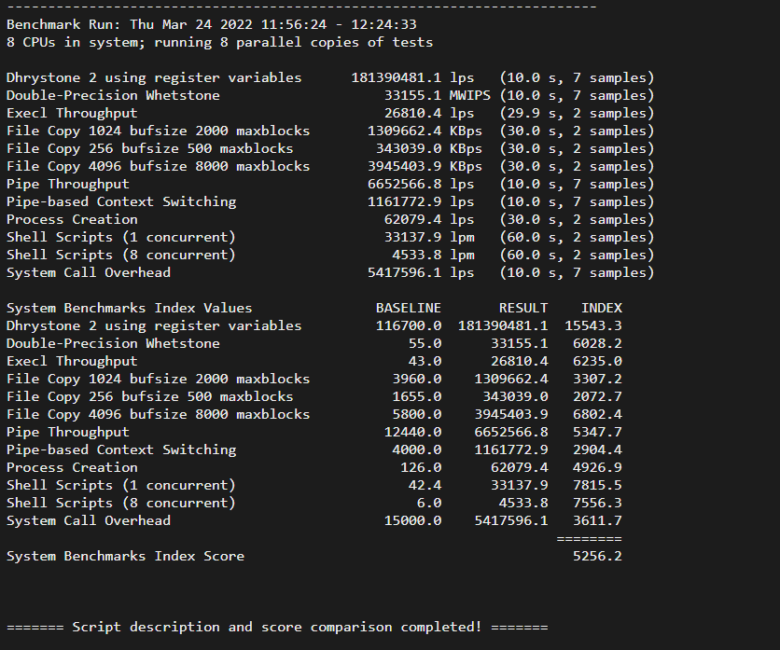
Task: Click the baseline value 42.4
Action: click(x=424, y=485)
